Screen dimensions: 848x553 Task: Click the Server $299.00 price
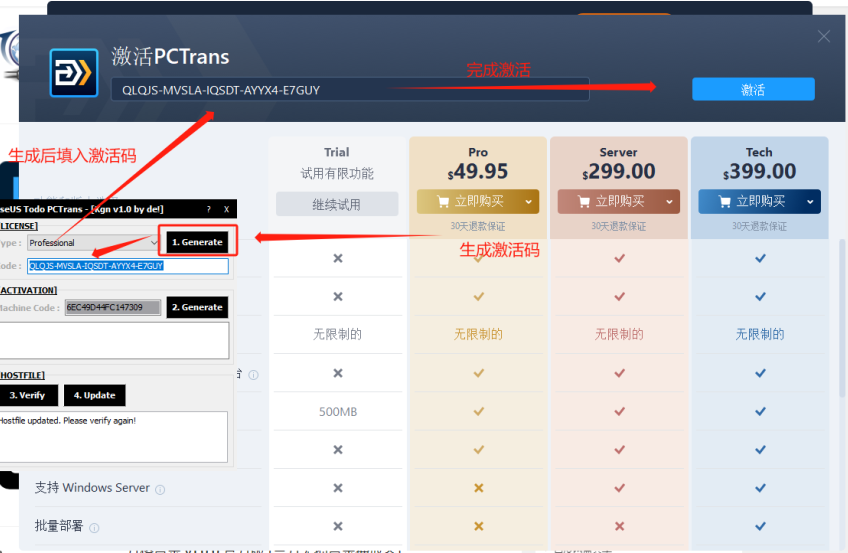619,172
